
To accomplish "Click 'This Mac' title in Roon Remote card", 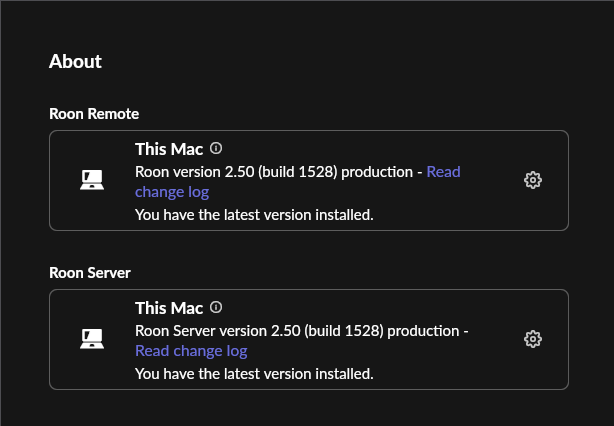I will 169,149.
